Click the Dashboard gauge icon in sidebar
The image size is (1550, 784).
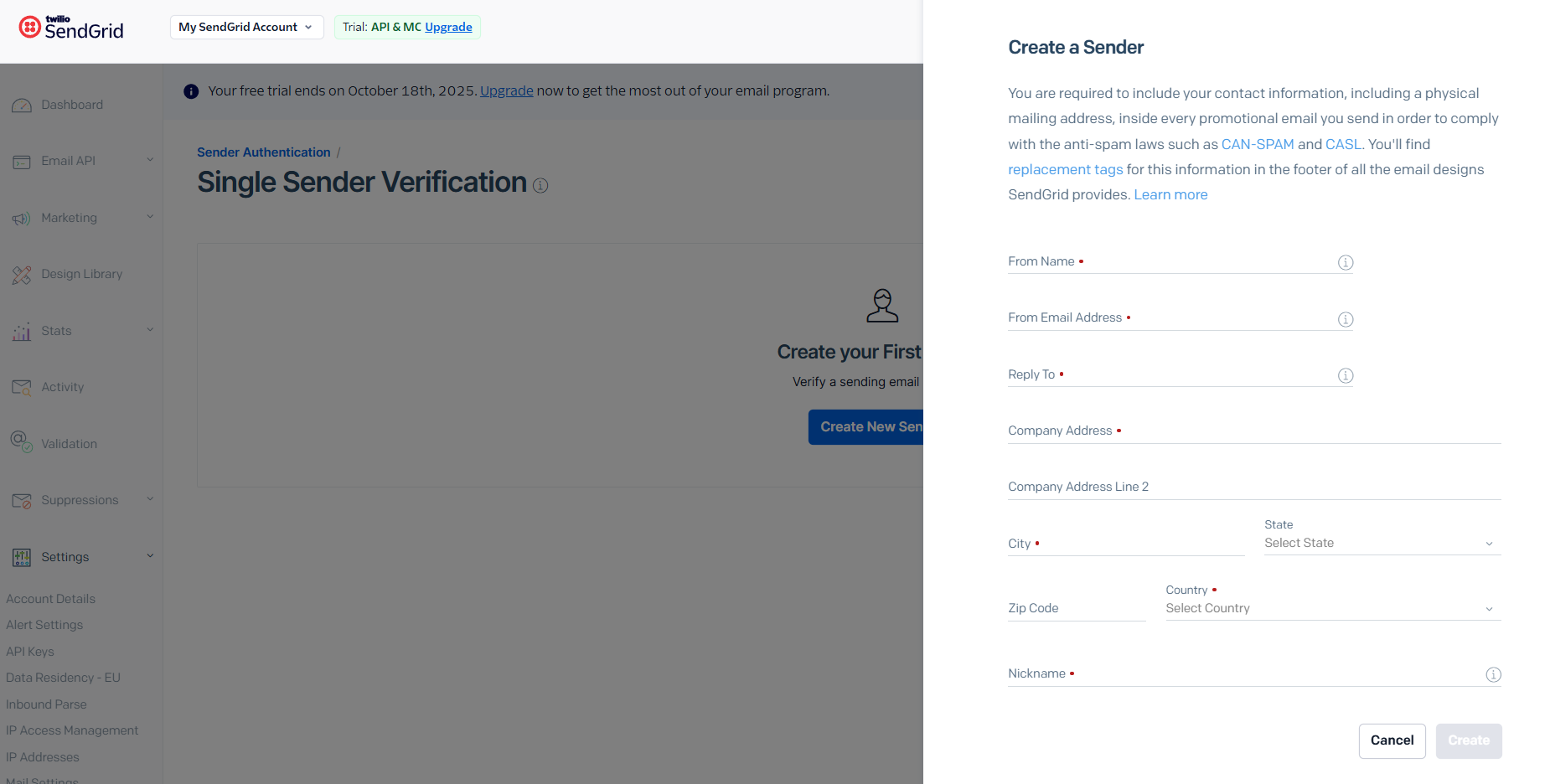22,106
